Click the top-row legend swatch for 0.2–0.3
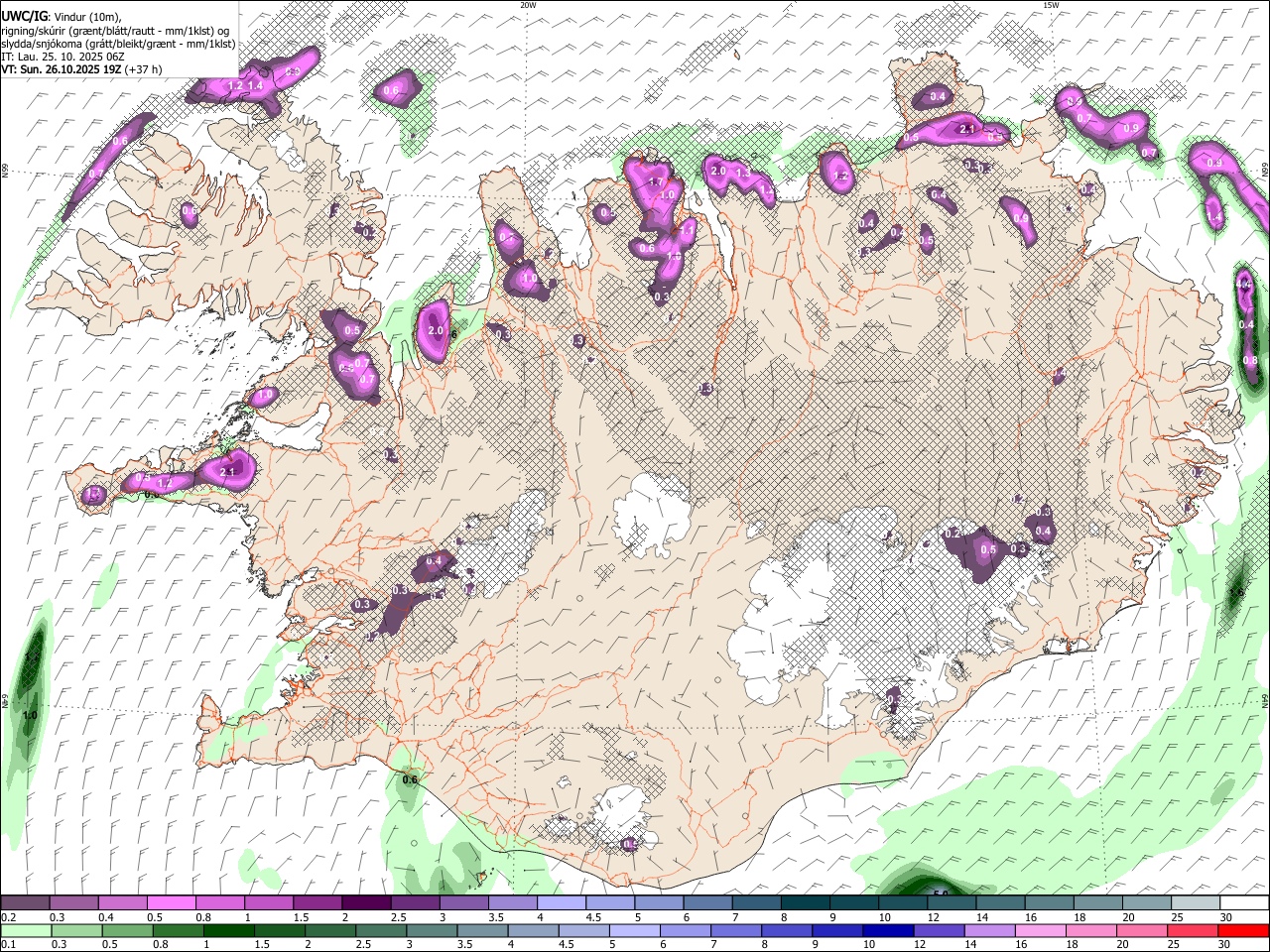This screenshot has height=952, width=1270. pos(27,903)
